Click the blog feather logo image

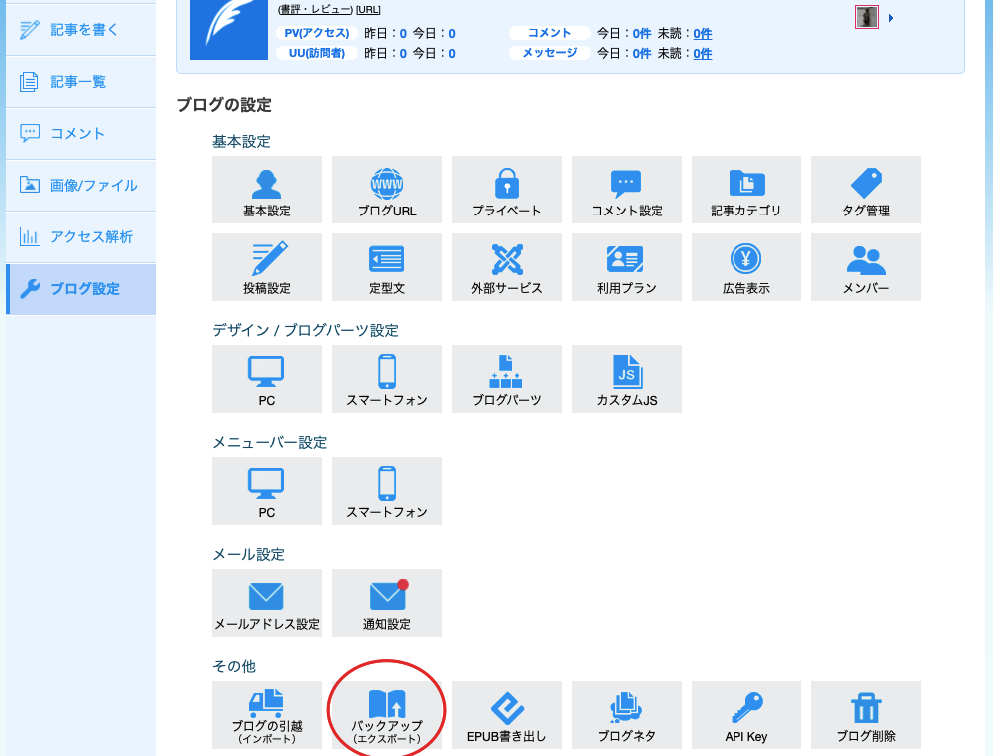tap(229, 30)
